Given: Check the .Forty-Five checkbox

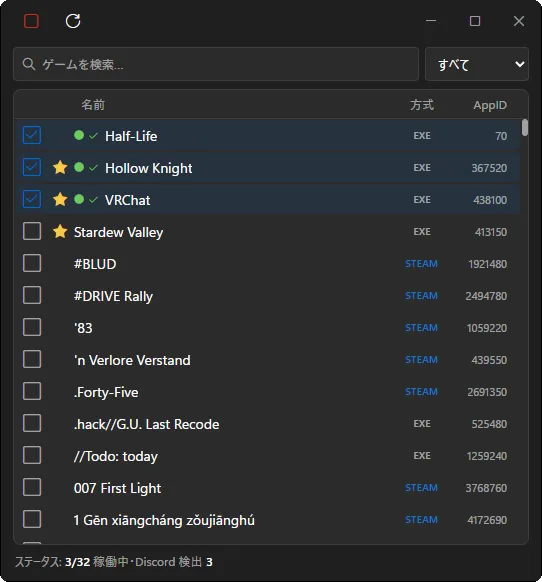Looking at the screenshot, I should tap(32, 391).
